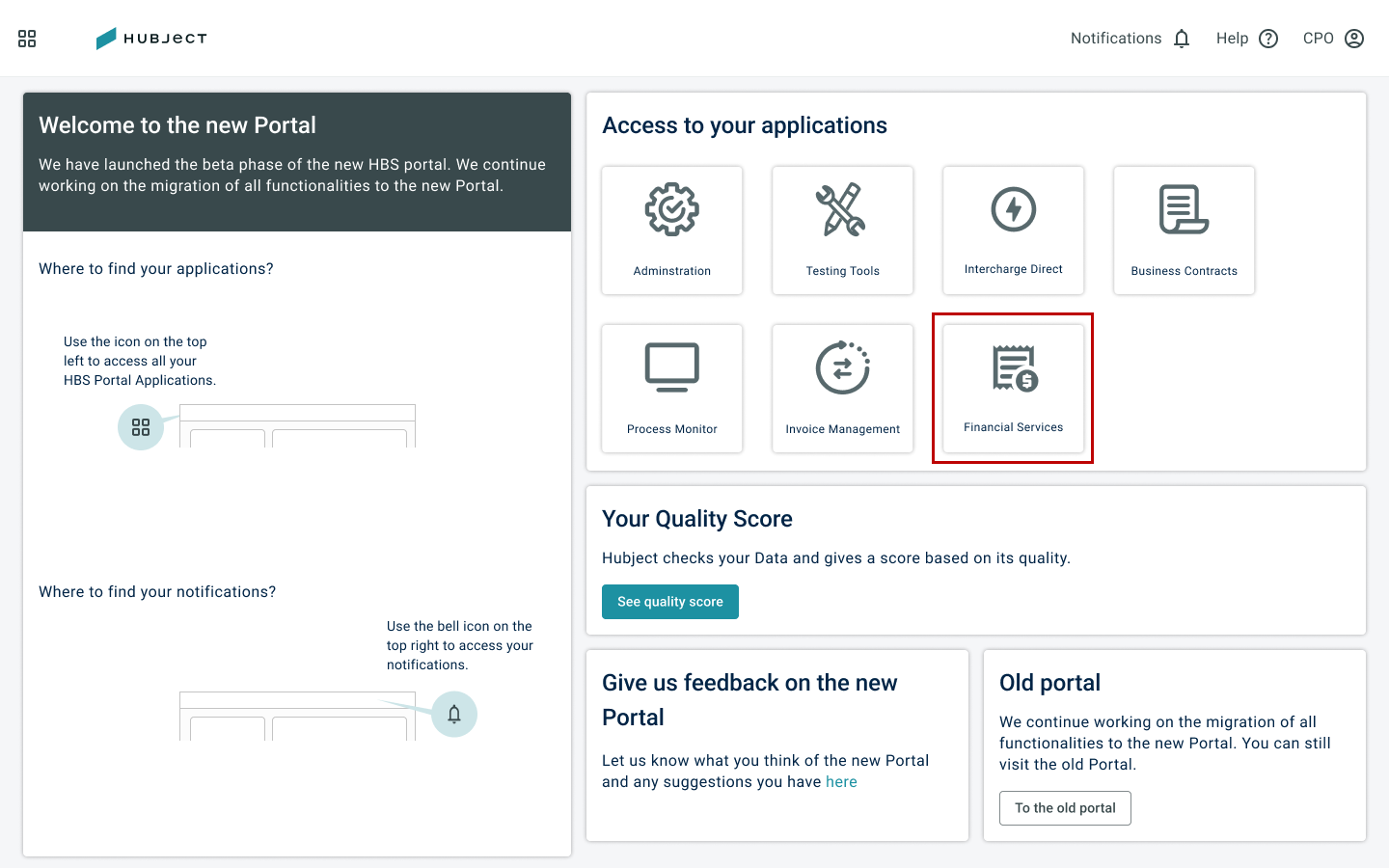
Task: Open Notifications from the header text
Action: pos(1116,39)
